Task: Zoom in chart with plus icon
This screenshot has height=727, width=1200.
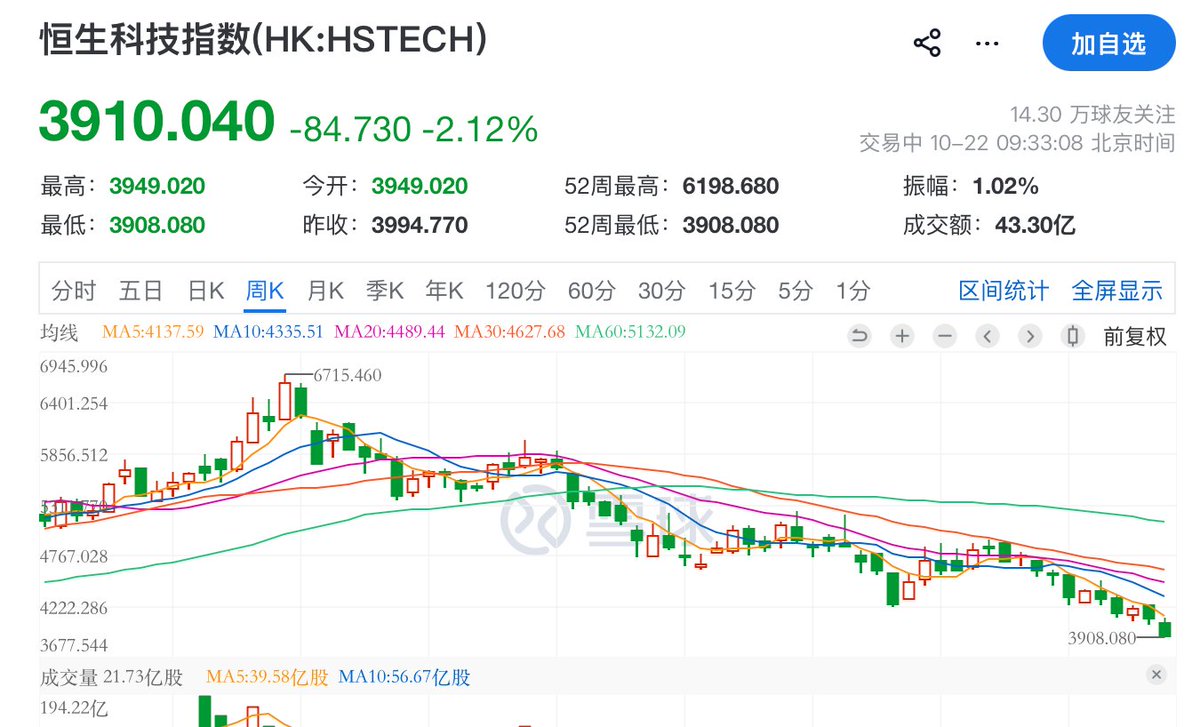Action: (902, 336)
